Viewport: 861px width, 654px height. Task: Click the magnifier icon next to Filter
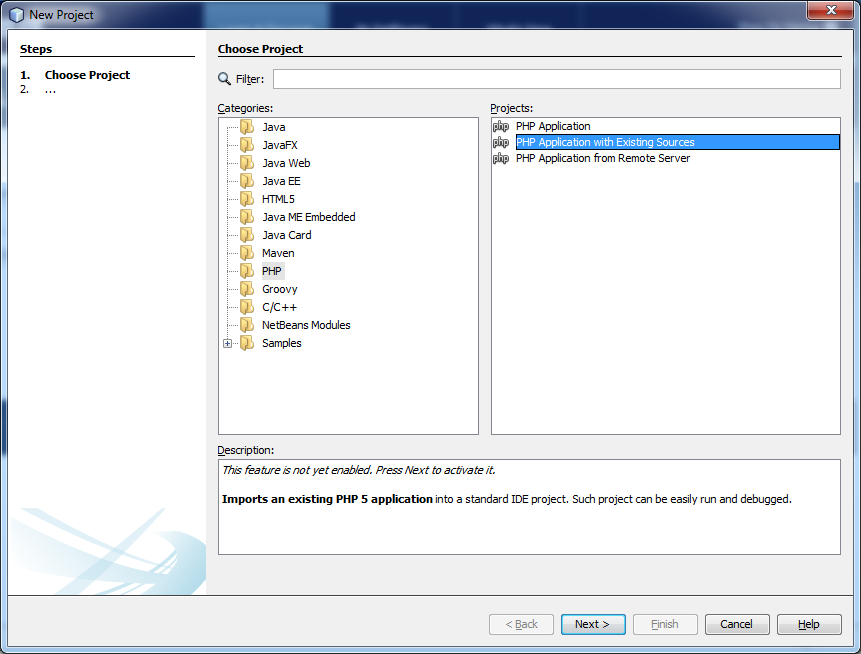(224, 79)
